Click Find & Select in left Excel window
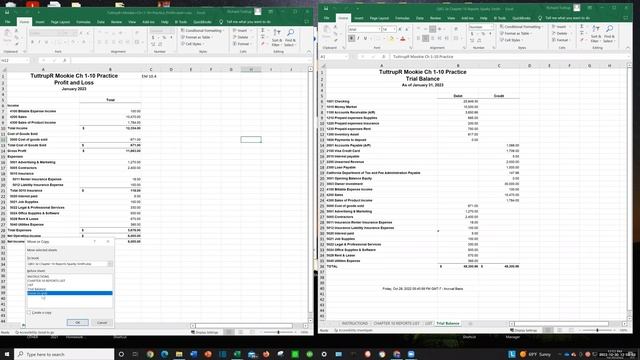 click(x=290, y=38)
